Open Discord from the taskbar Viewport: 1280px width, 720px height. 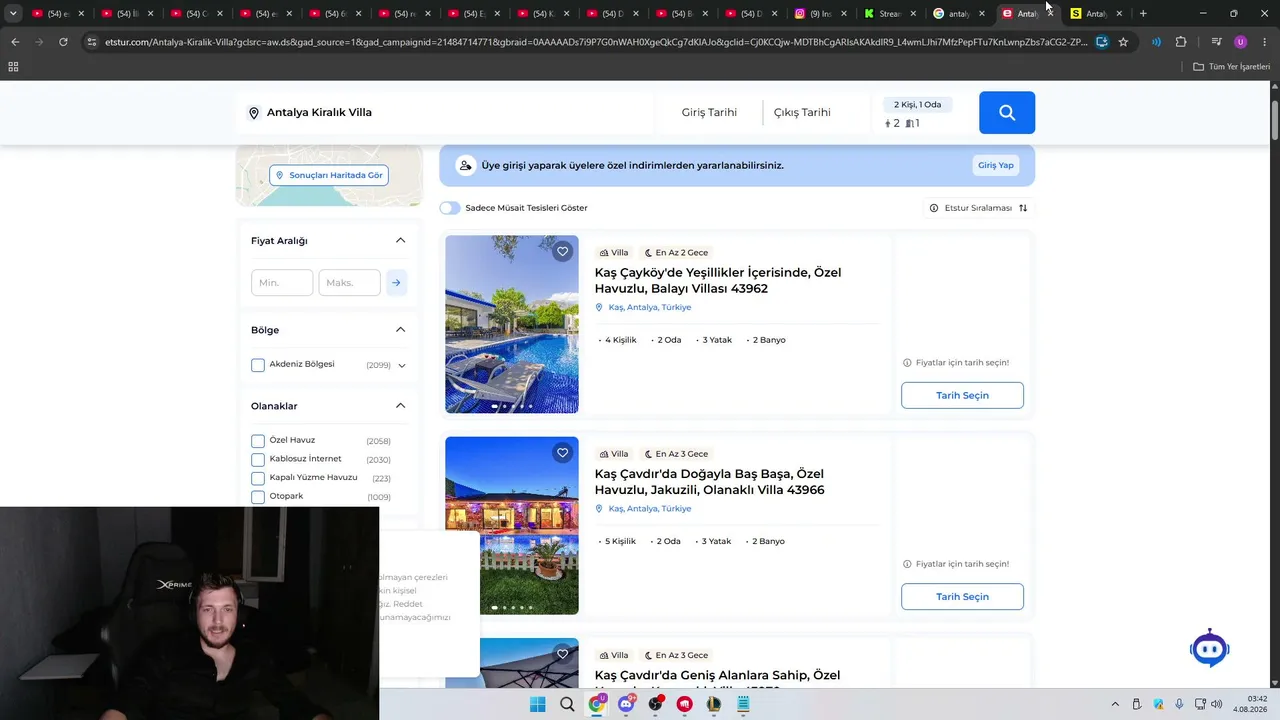coord(626,704)
